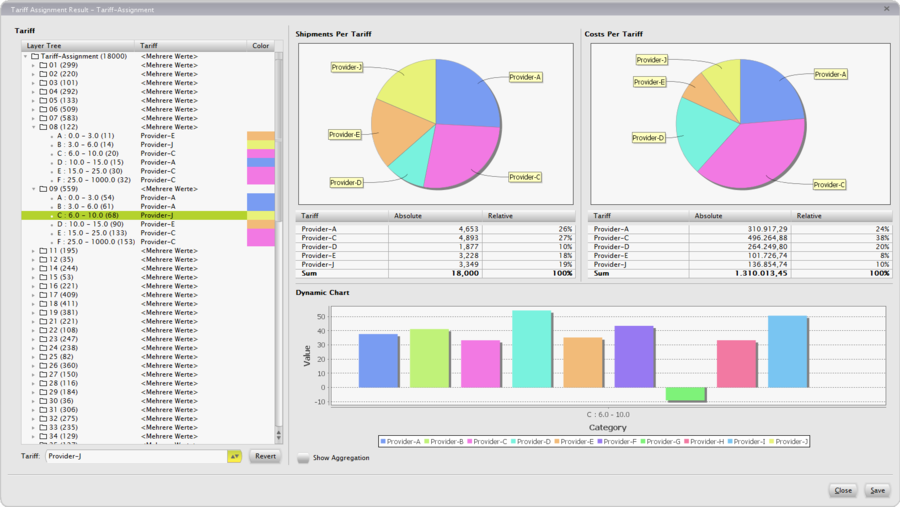Click the Provider-G legend marker in chart
Image resolution: width=900 pixels, height=507 pixels.
tap(642, 441)
